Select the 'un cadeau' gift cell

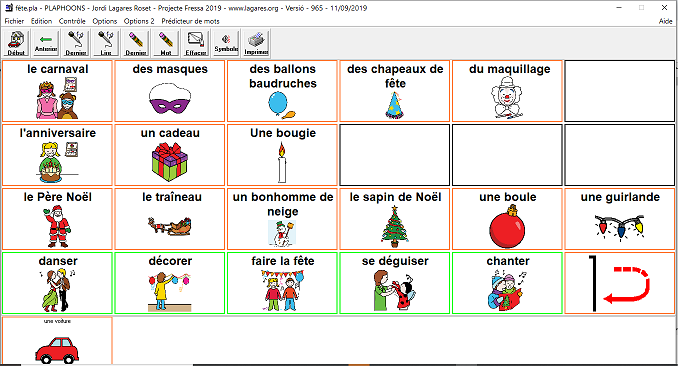click(170, 155)
